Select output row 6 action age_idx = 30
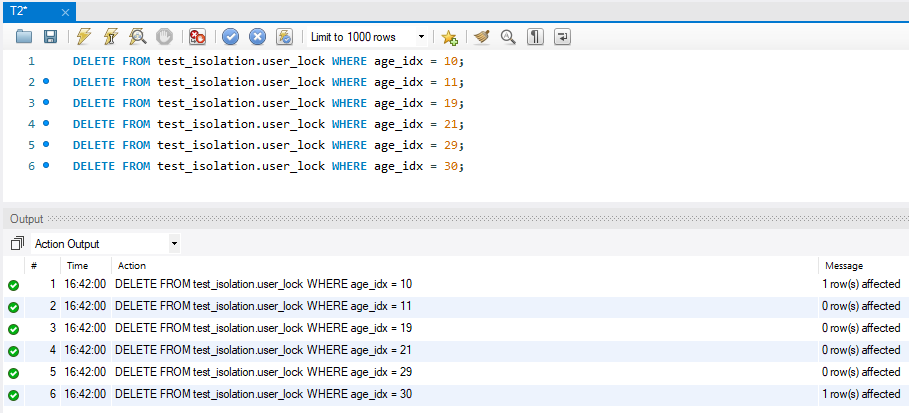909x413 pixels. pyautogui.click(x=264, y=394)
